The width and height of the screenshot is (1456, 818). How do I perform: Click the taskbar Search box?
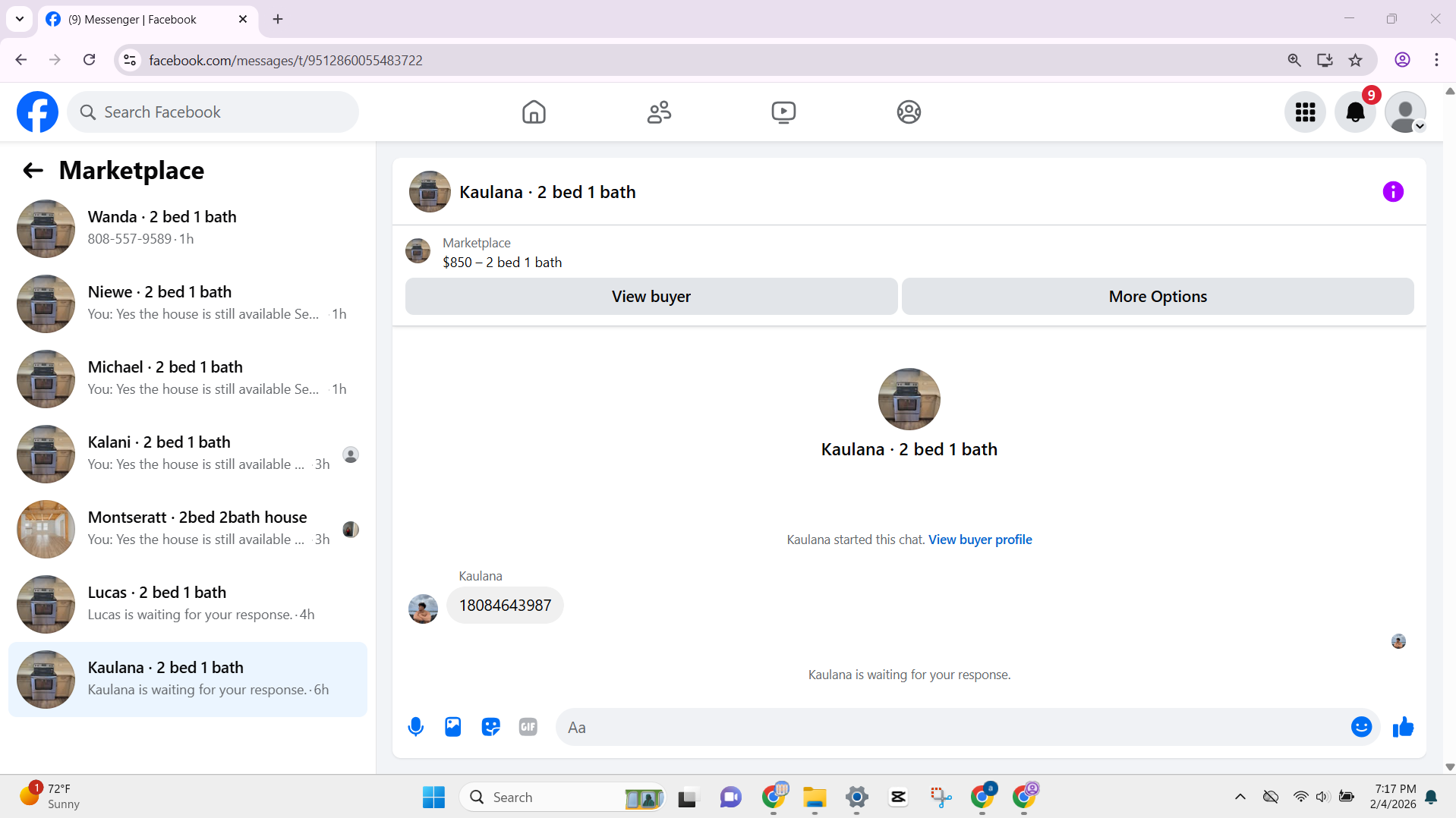[x=562, y=797]
